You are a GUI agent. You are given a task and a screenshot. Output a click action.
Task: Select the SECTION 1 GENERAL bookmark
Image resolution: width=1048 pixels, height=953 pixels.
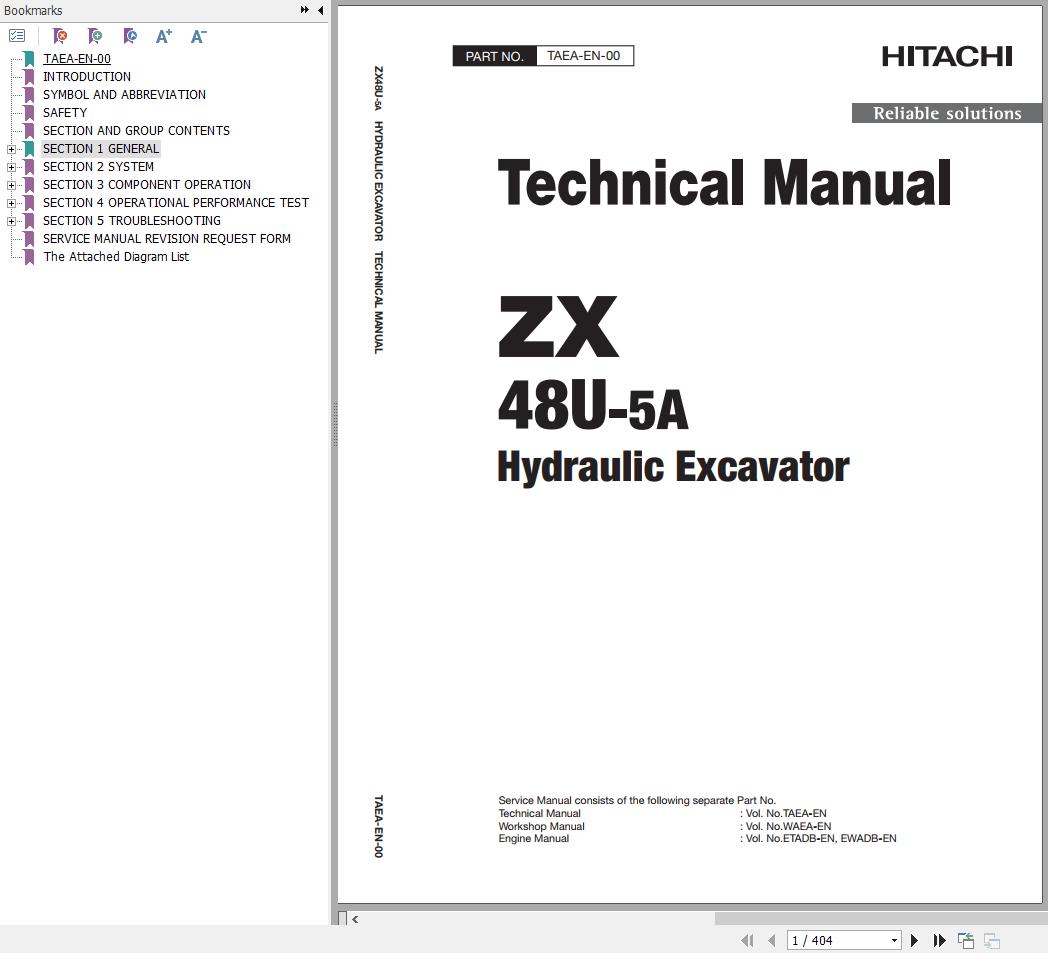pos(101,149)
